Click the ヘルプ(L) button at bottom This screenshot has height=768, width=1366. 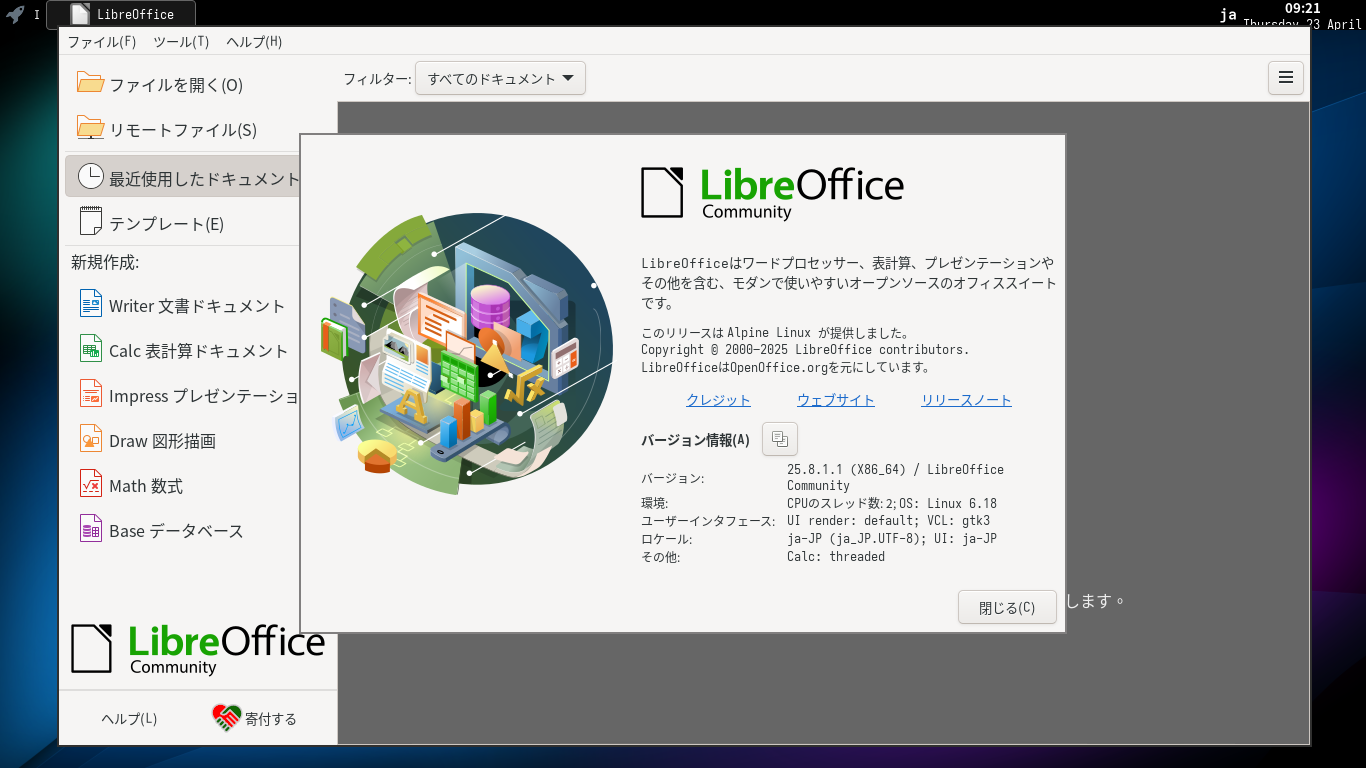click(x=129, y=718)
